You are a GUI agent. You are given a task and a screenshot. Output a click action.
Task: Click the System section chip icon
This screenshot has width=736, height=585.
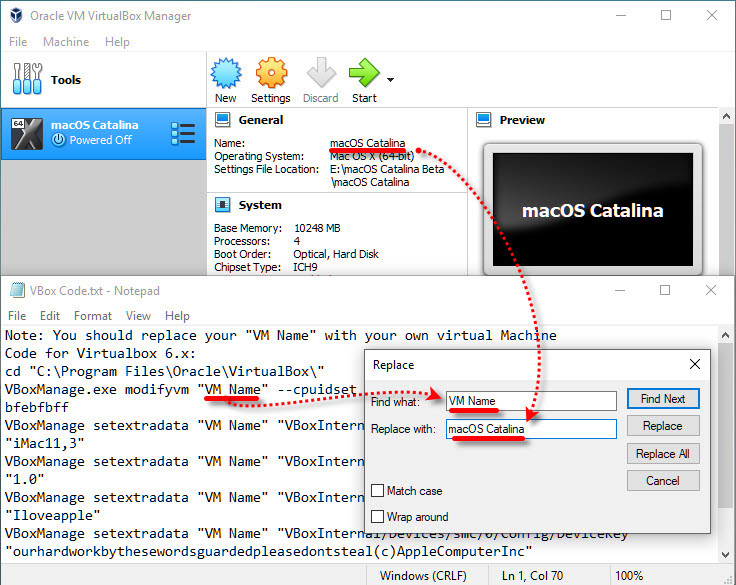222,205
